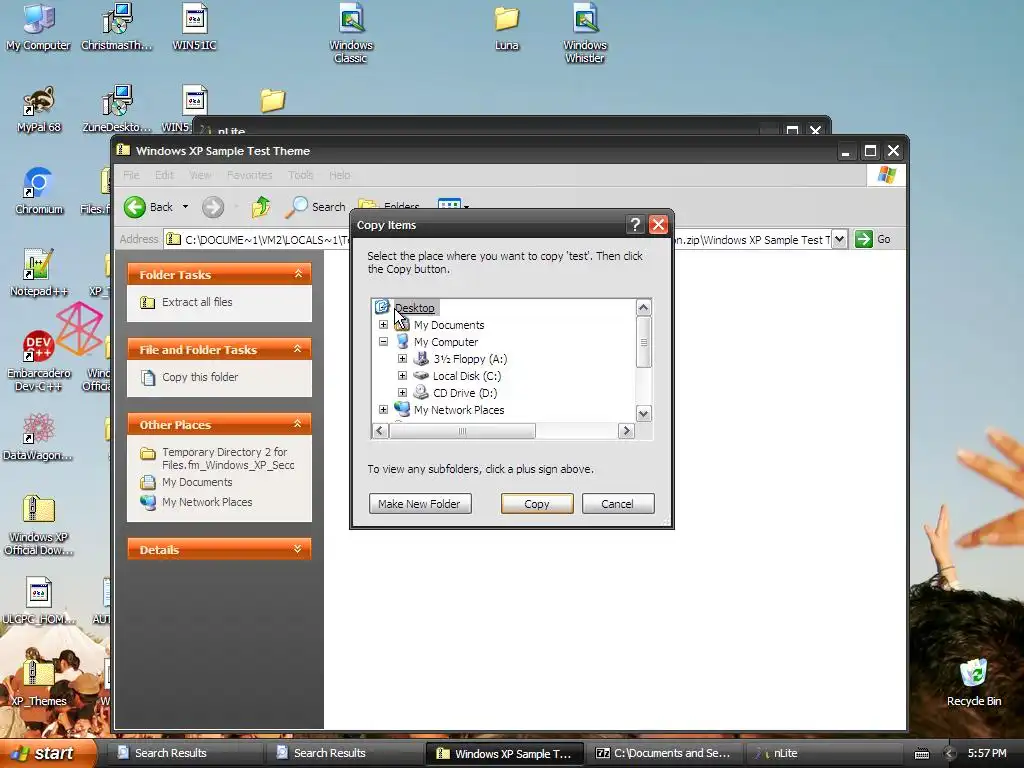Open the File menu
The height and width of the screenshot is (768, 1024).
(x=131, y=175)
